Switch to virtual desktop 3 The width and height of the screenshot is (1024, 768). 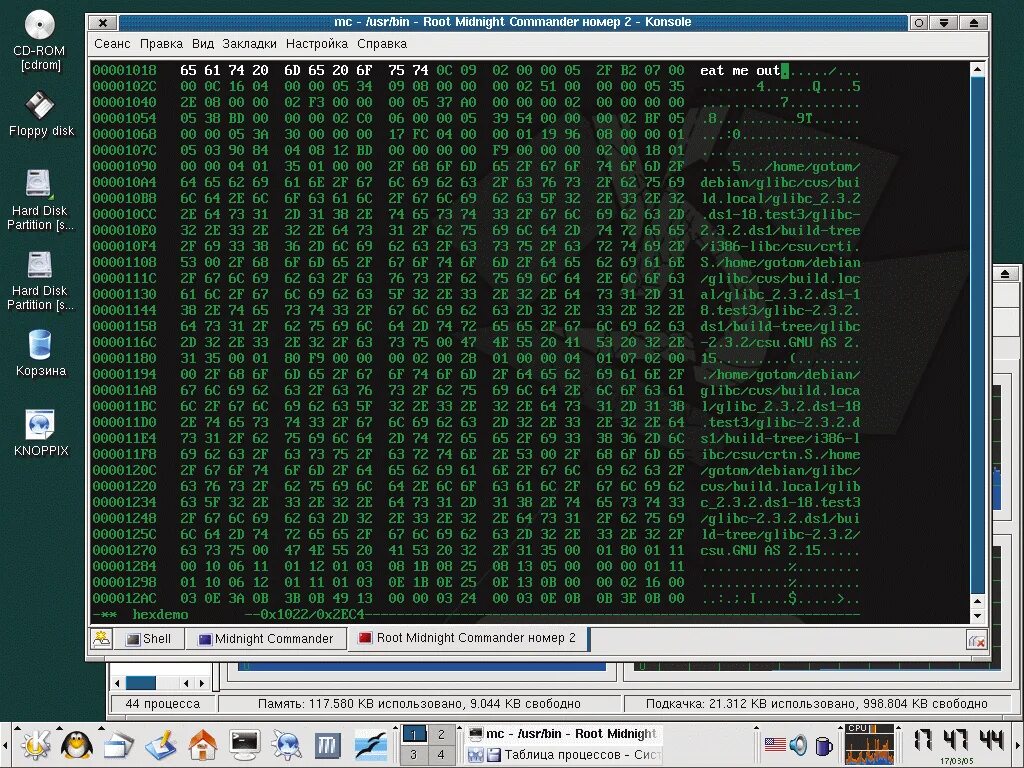413,754
